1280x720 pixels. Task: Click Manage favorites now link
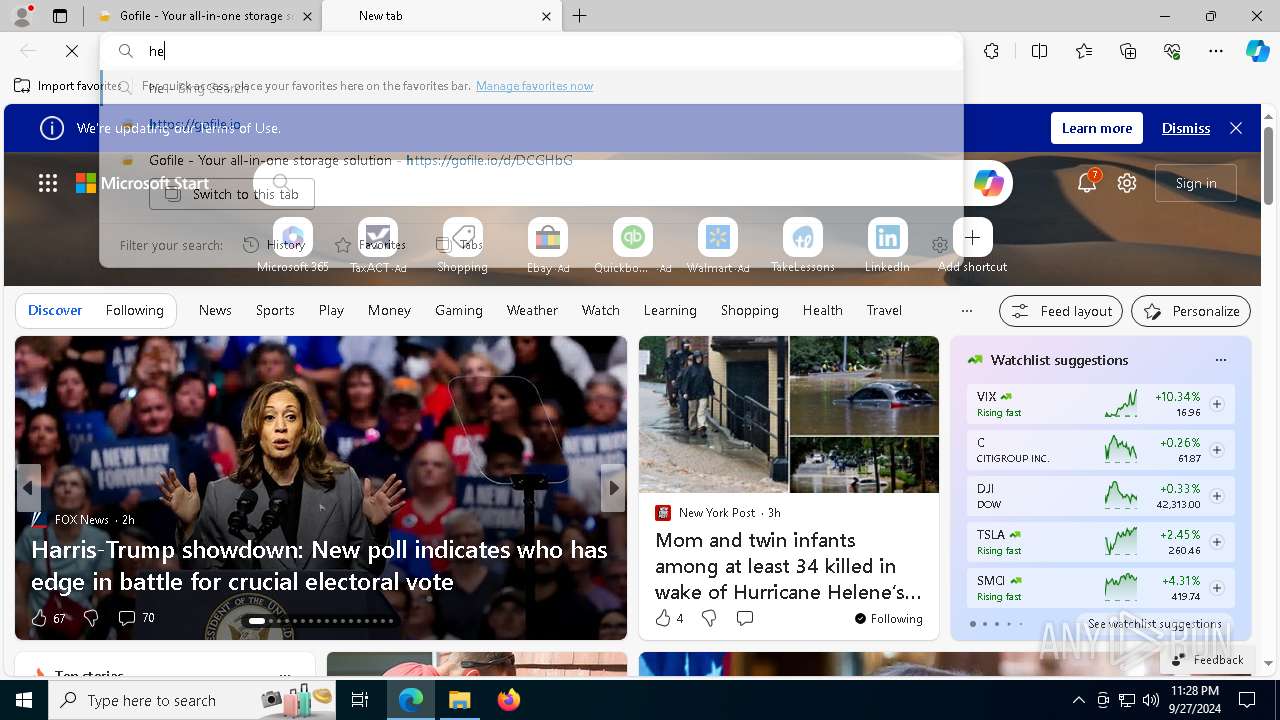534,86
